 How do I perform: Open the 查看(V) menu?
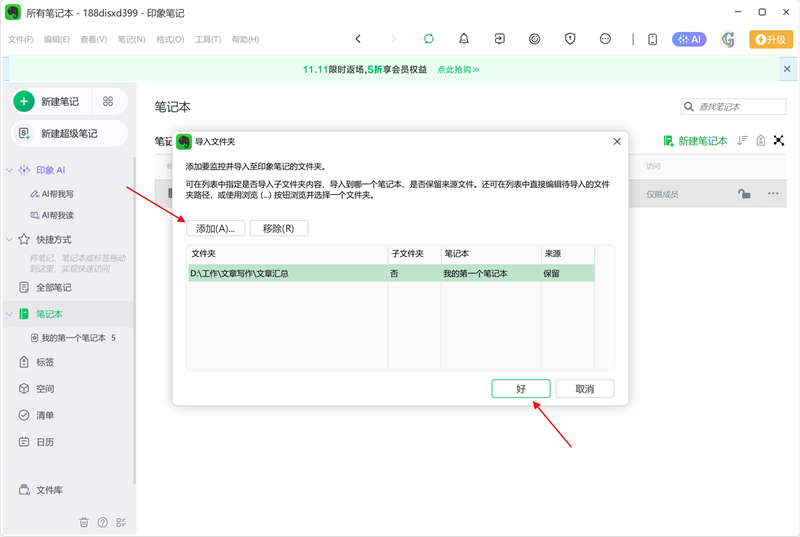pyautogui.click(x=93, y=39)
